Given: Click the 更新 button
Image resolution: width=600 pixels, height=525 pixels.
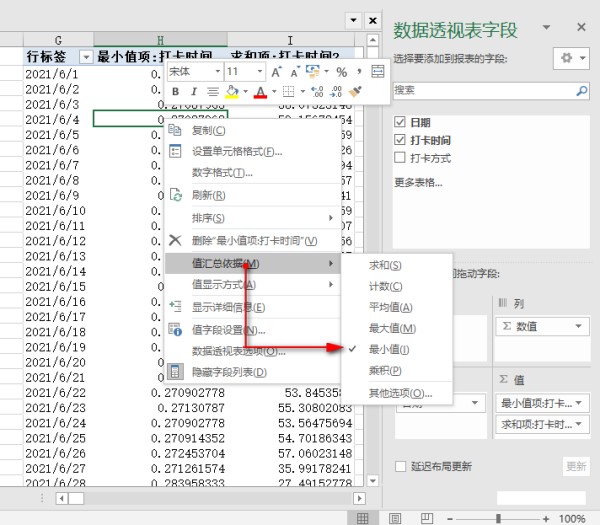Looking at the screenshot, I should point(576,466).
